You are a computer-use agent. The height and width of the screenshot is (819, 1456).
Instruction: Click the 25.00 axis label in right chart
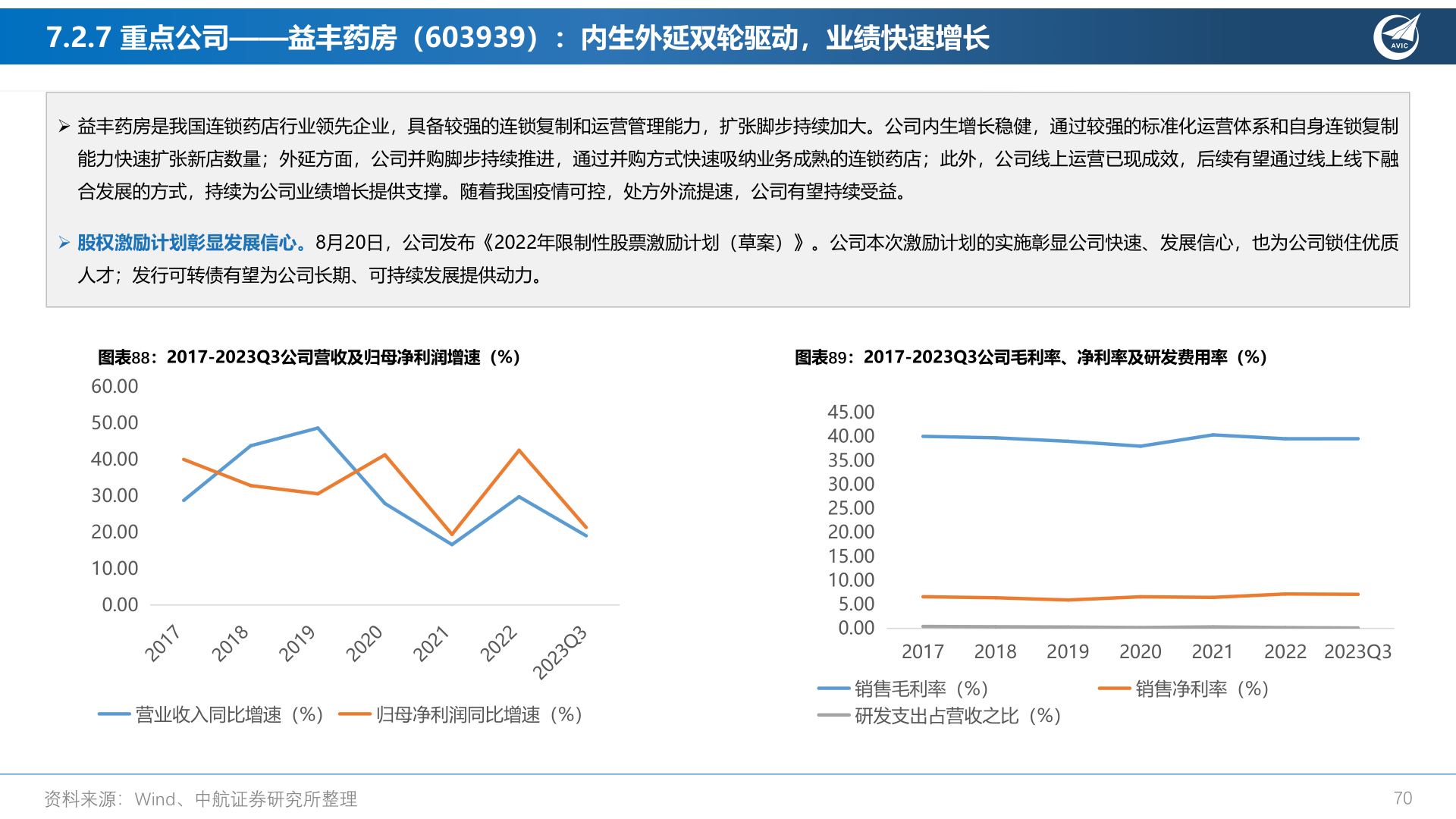pos(851,508)
